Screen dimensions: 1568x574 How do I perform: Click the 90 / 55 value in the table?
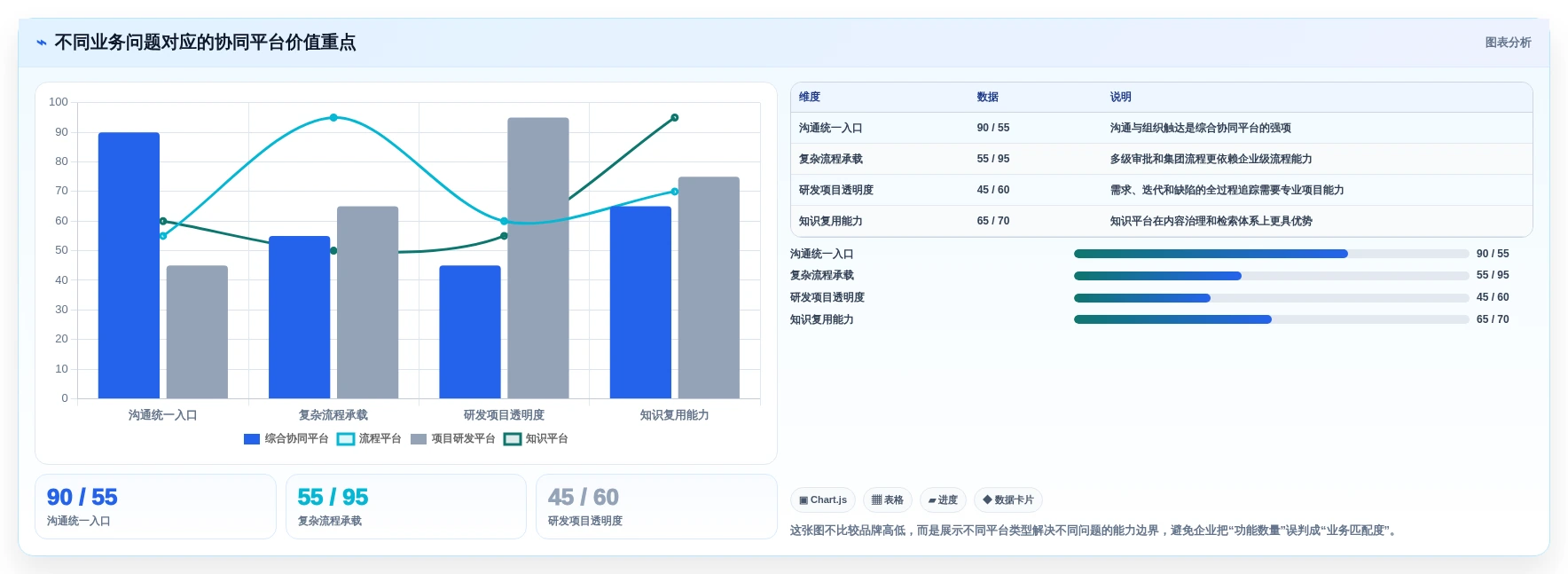click(x=993, y=128)
